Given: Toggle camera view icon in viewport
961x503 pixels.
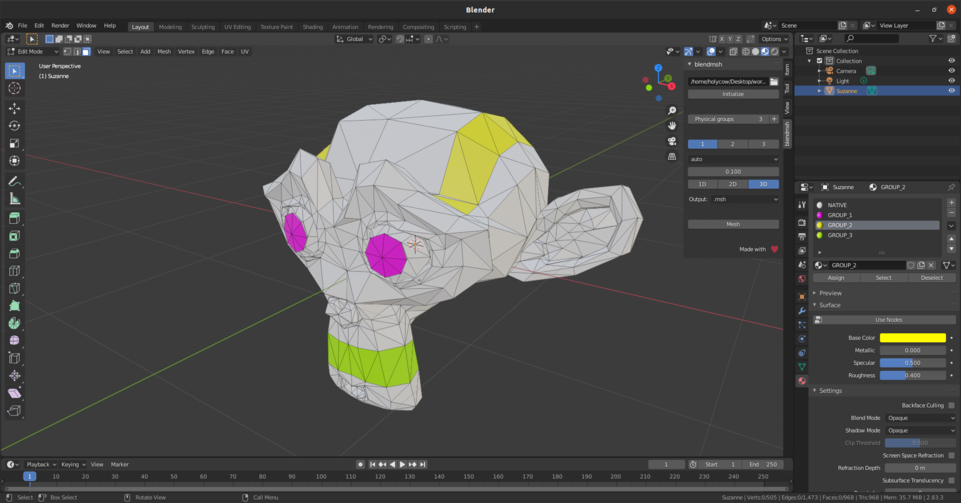Looking at the screenshot, I should (672, 141).
